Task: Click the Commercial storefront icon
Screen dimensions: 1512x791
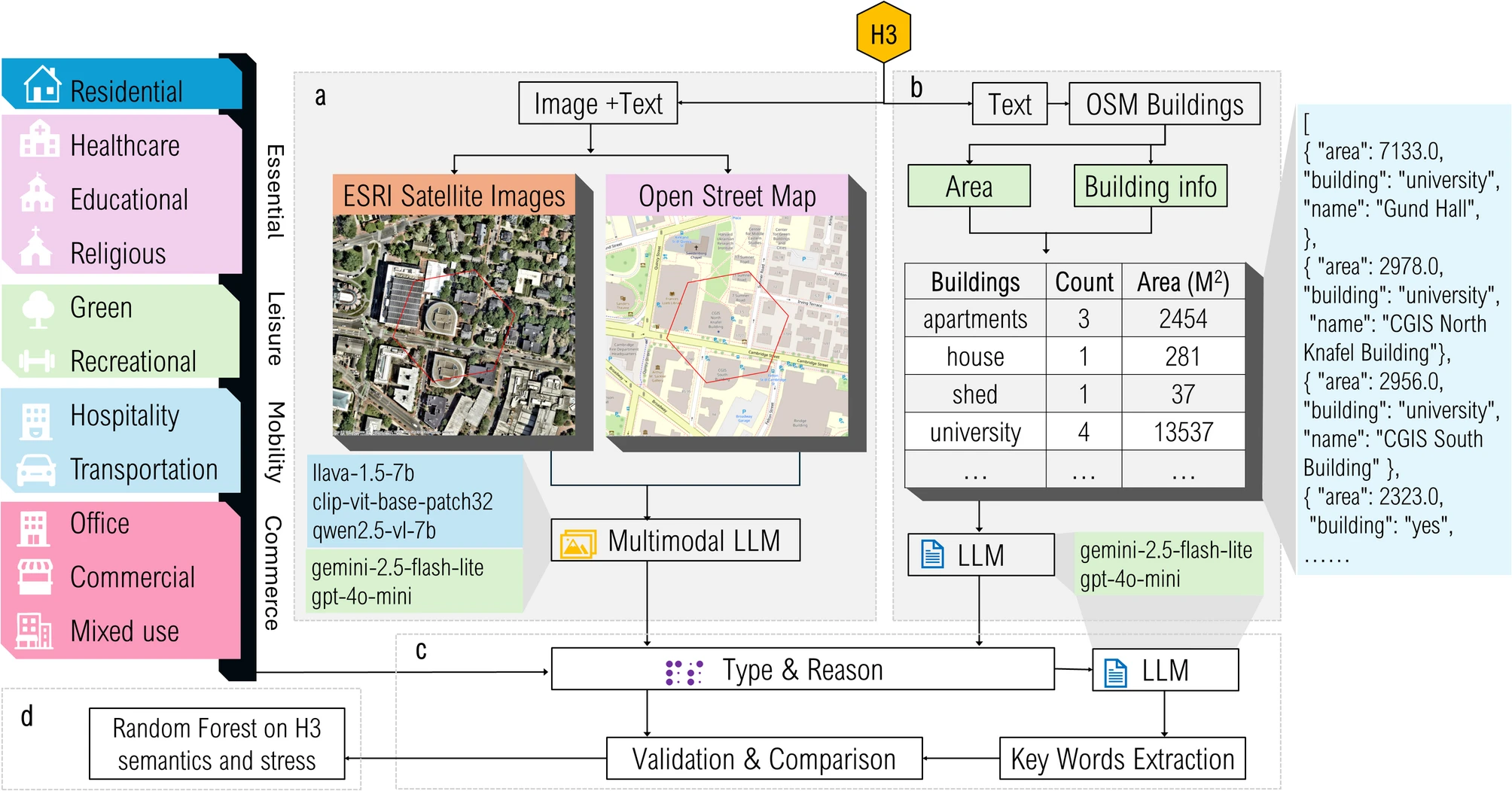Action: (35, 577)
